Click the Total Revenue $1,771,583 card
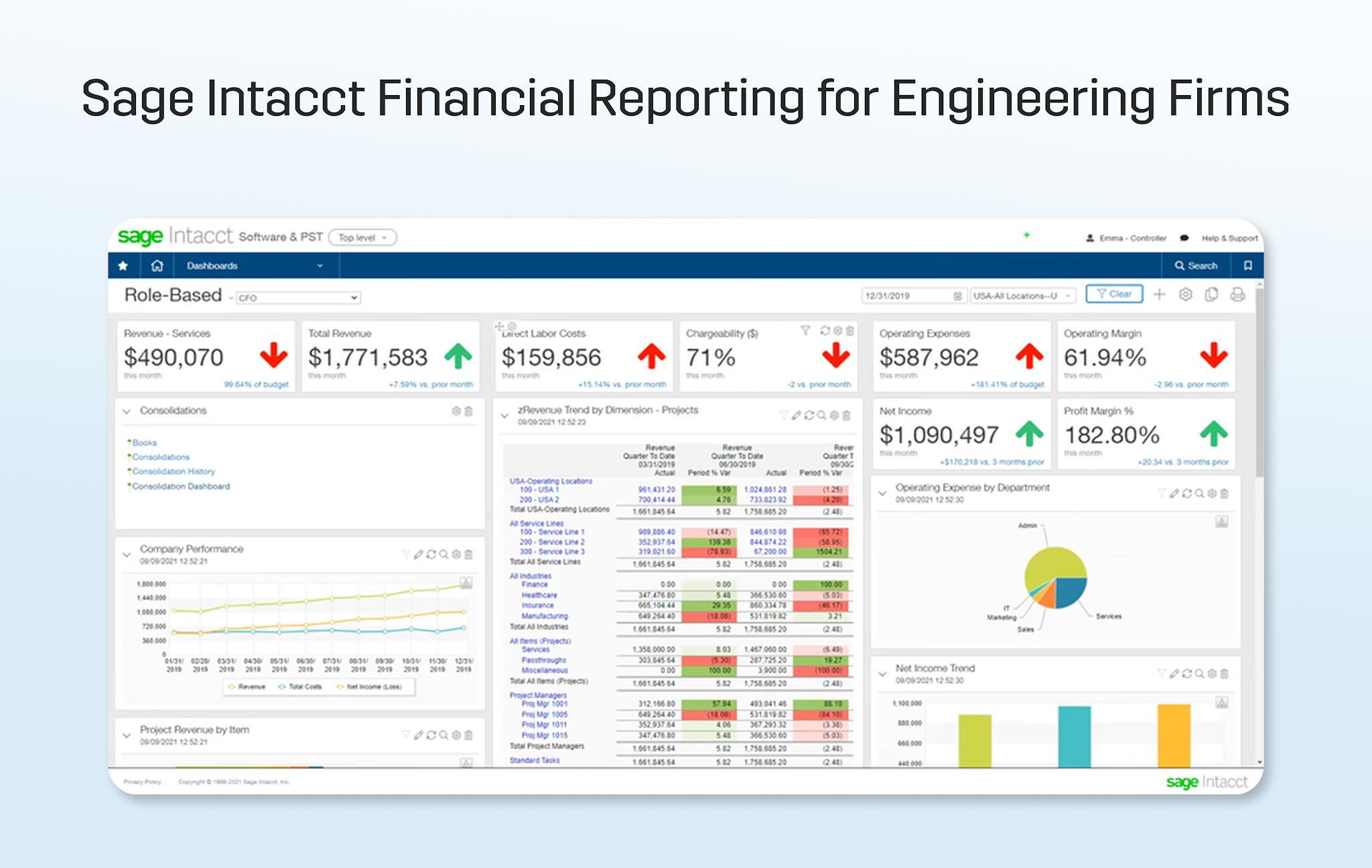This screenshot has width=1372, height=868. (391, 356)
